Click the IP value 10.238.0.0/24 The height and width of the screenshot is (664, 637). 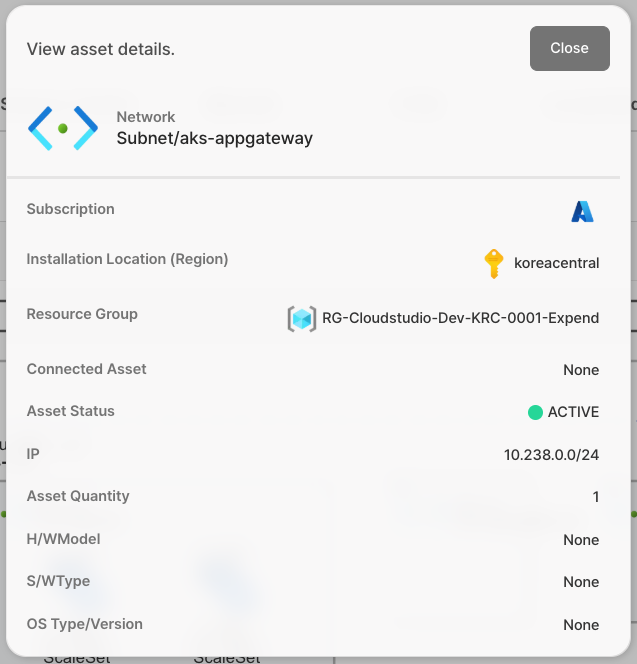(x=551, y=455)
